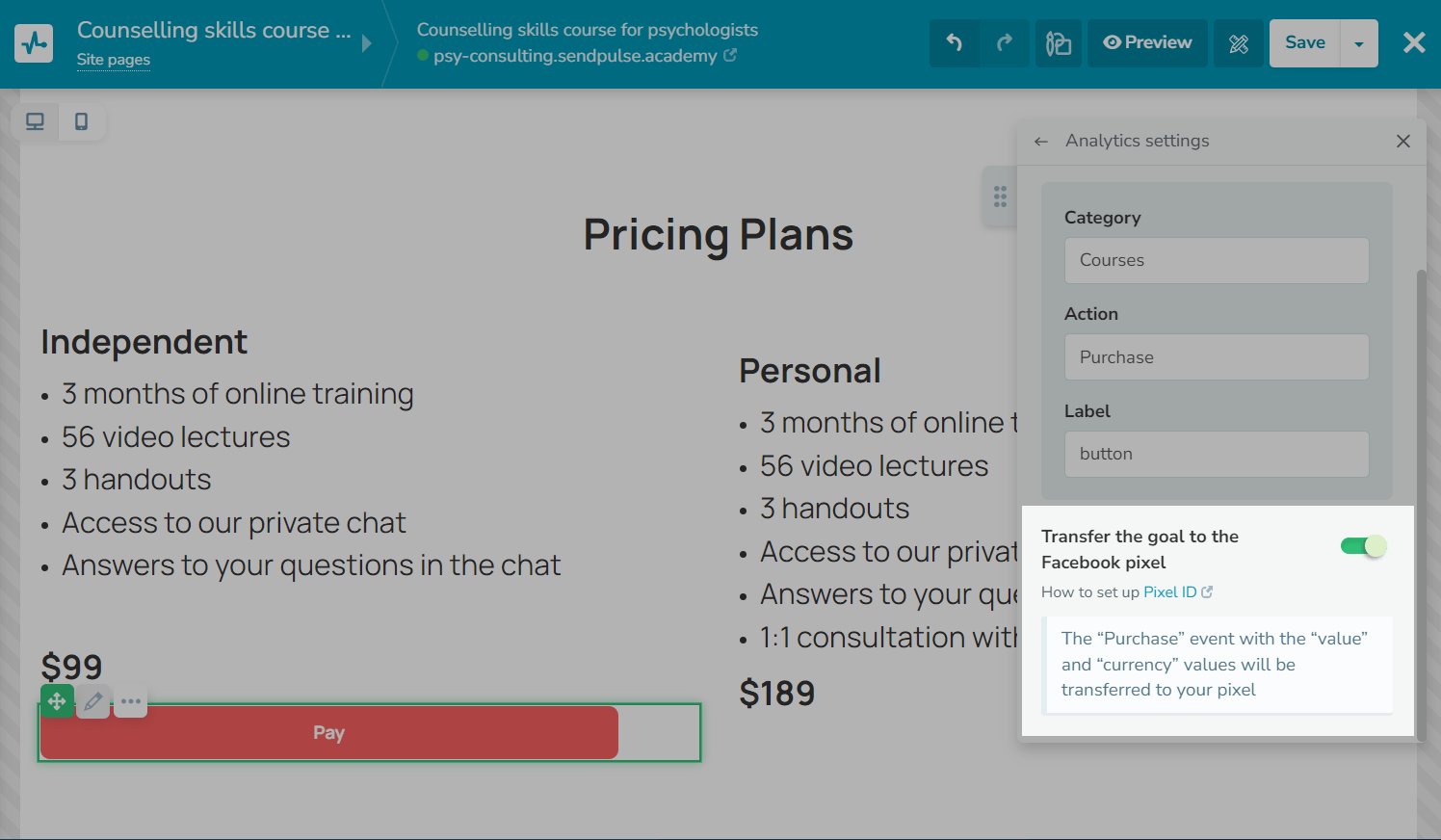Redo the last undone change

coord(1005,43)
